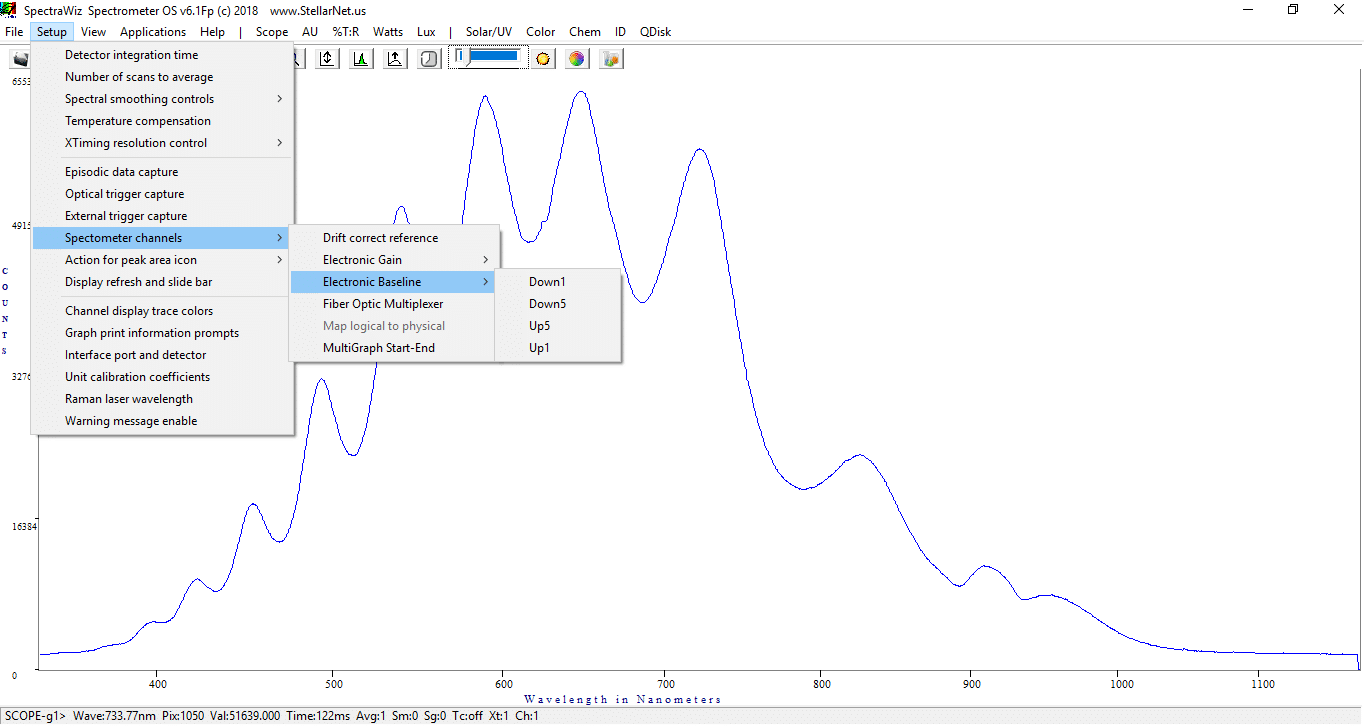Open Display refresh and slide bar

(x=162, y=282)
